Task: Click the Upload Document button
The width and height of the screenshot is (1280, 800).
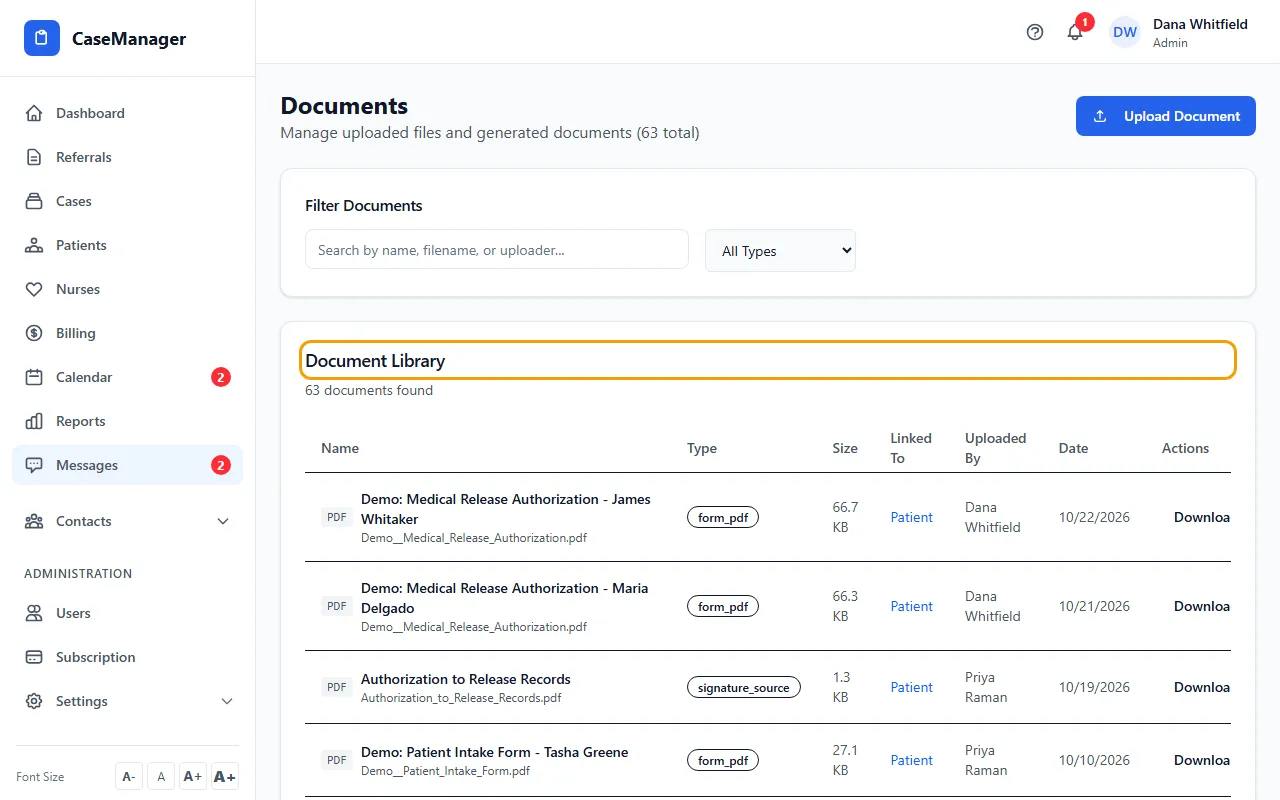Action: [1166, 116]
